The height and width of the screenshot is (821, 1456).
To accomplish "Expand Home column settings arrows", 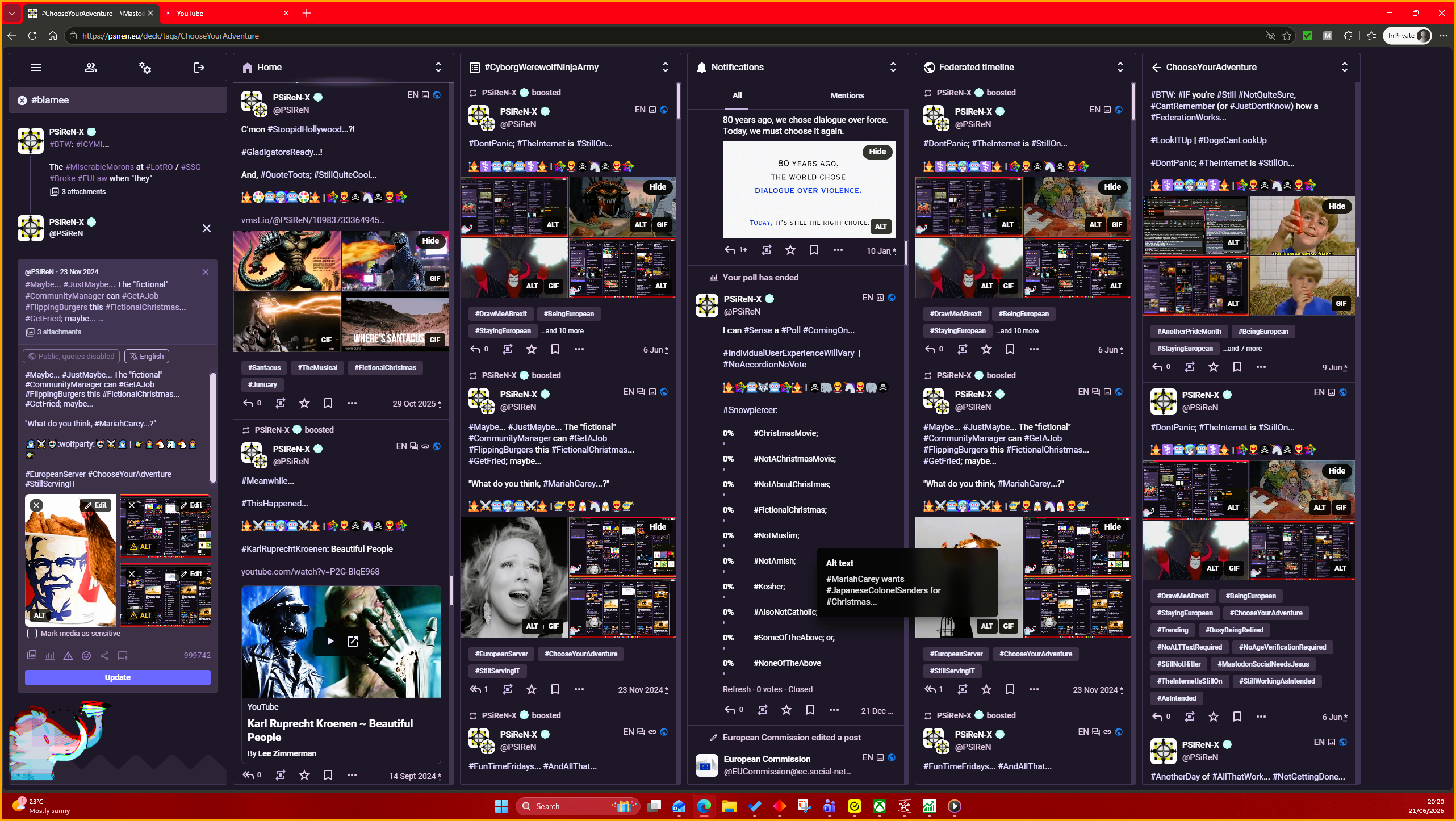I will (x=438, y=67).
